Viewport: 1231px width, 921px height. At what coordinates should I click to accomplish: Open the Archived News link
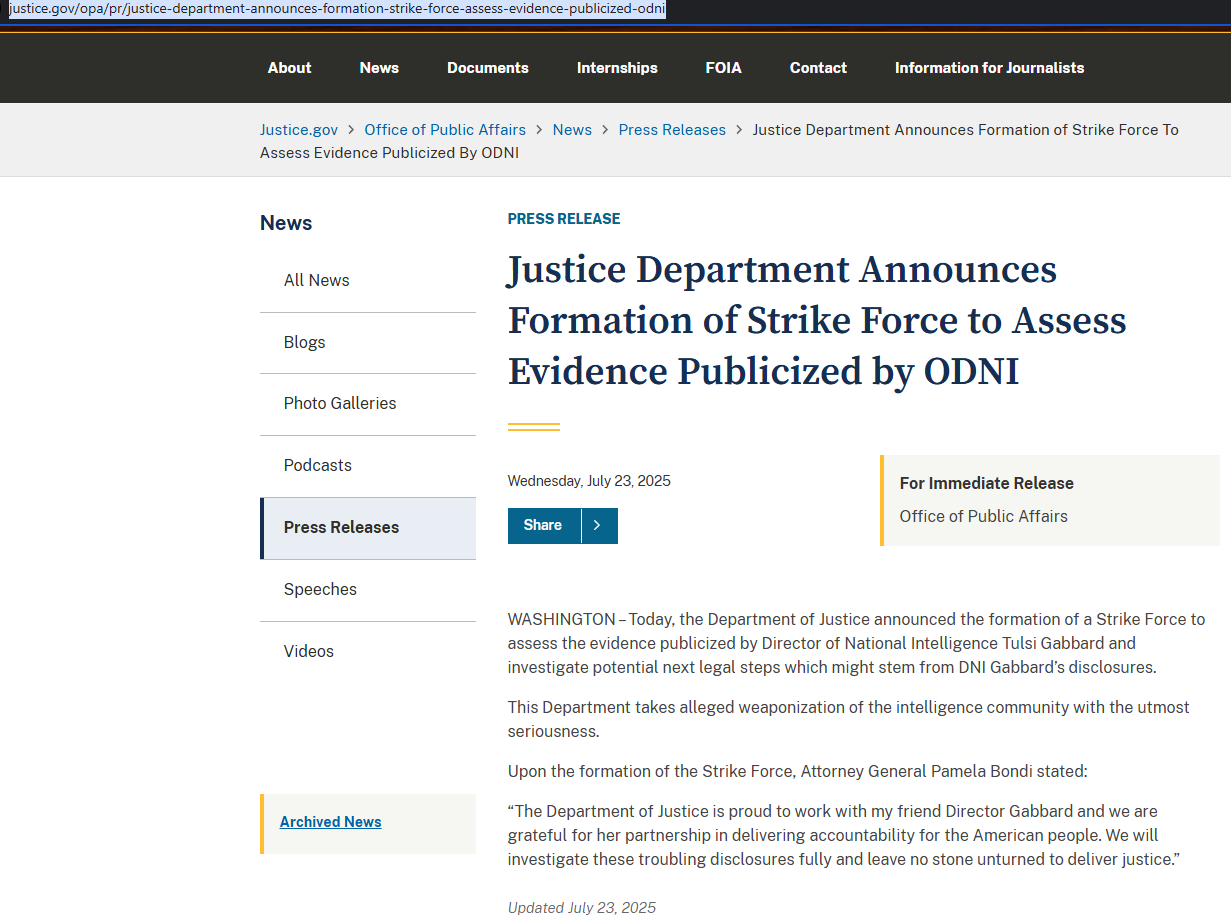pyautogui.click(x=330, y=822)
